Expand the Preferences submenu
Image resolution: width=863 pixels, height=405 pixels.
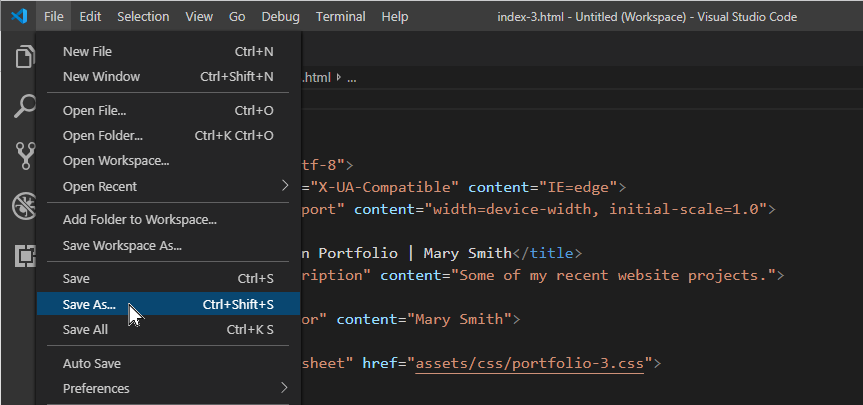168,388
